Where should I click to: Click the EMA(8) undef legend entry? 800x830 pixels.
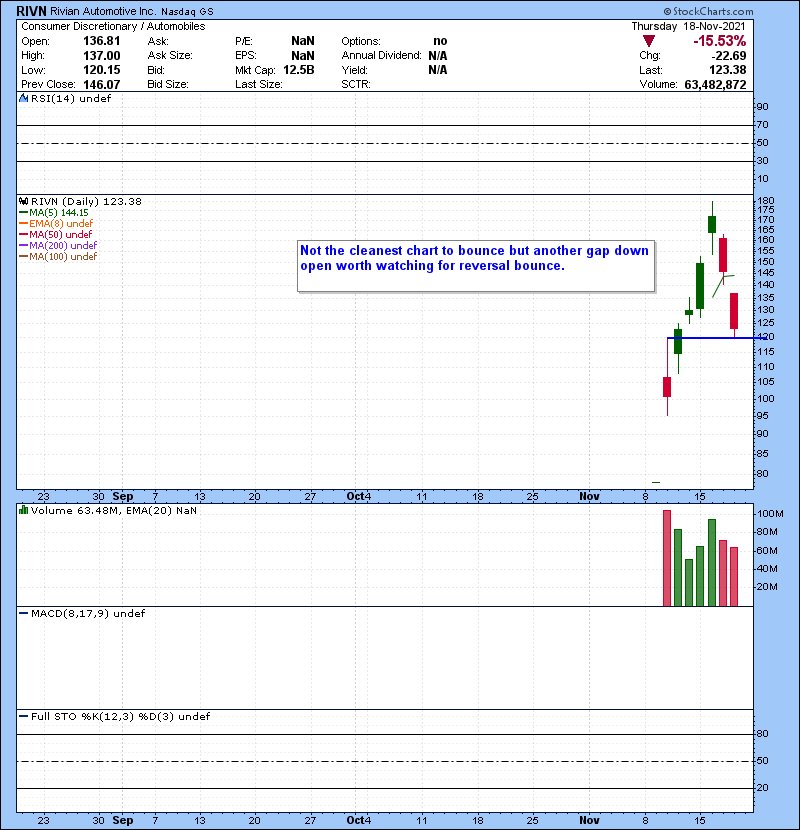[x=61, y=224]
